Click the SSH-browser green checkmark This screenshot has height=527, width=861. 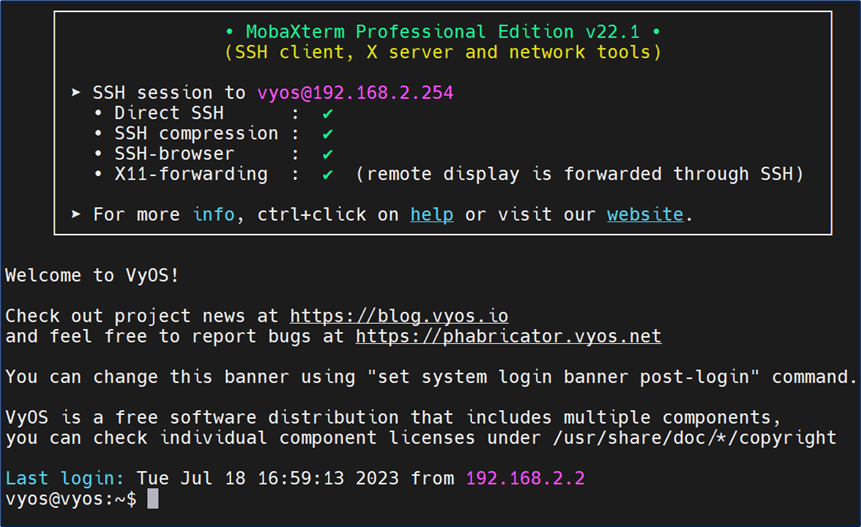(x=327, y=154)
